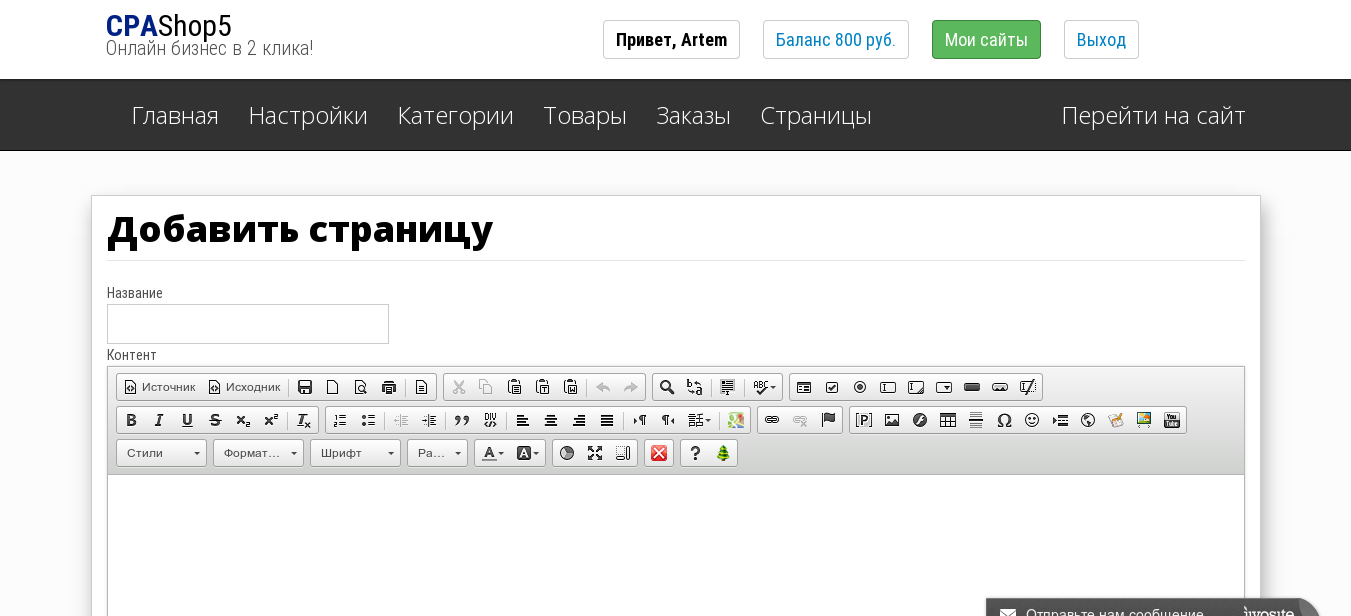Insert a Google map
Screen dimensions: 1351x616
[736, 420]
